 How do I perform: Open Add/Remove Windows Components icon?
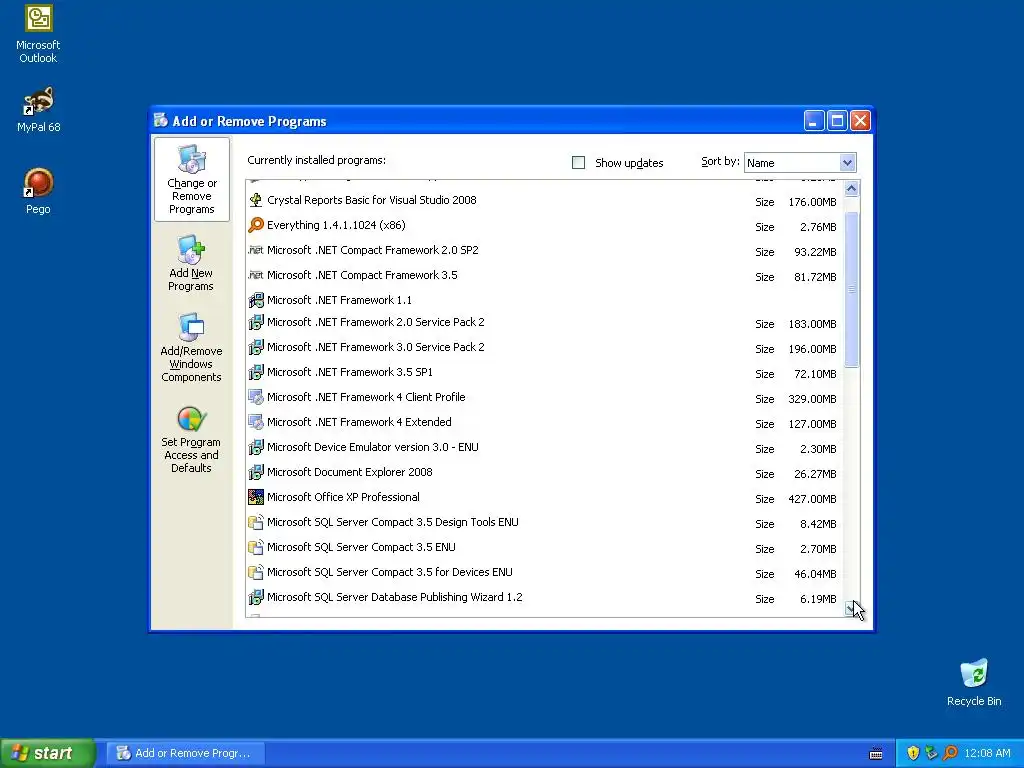click(x=191, y=347)
